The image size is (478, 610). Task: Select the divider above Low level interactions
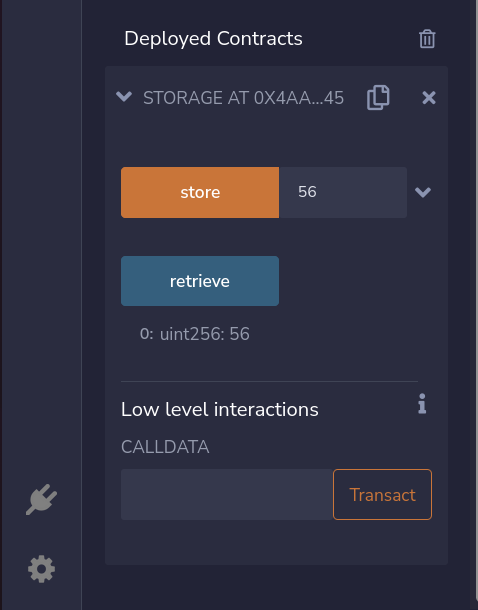270,381
